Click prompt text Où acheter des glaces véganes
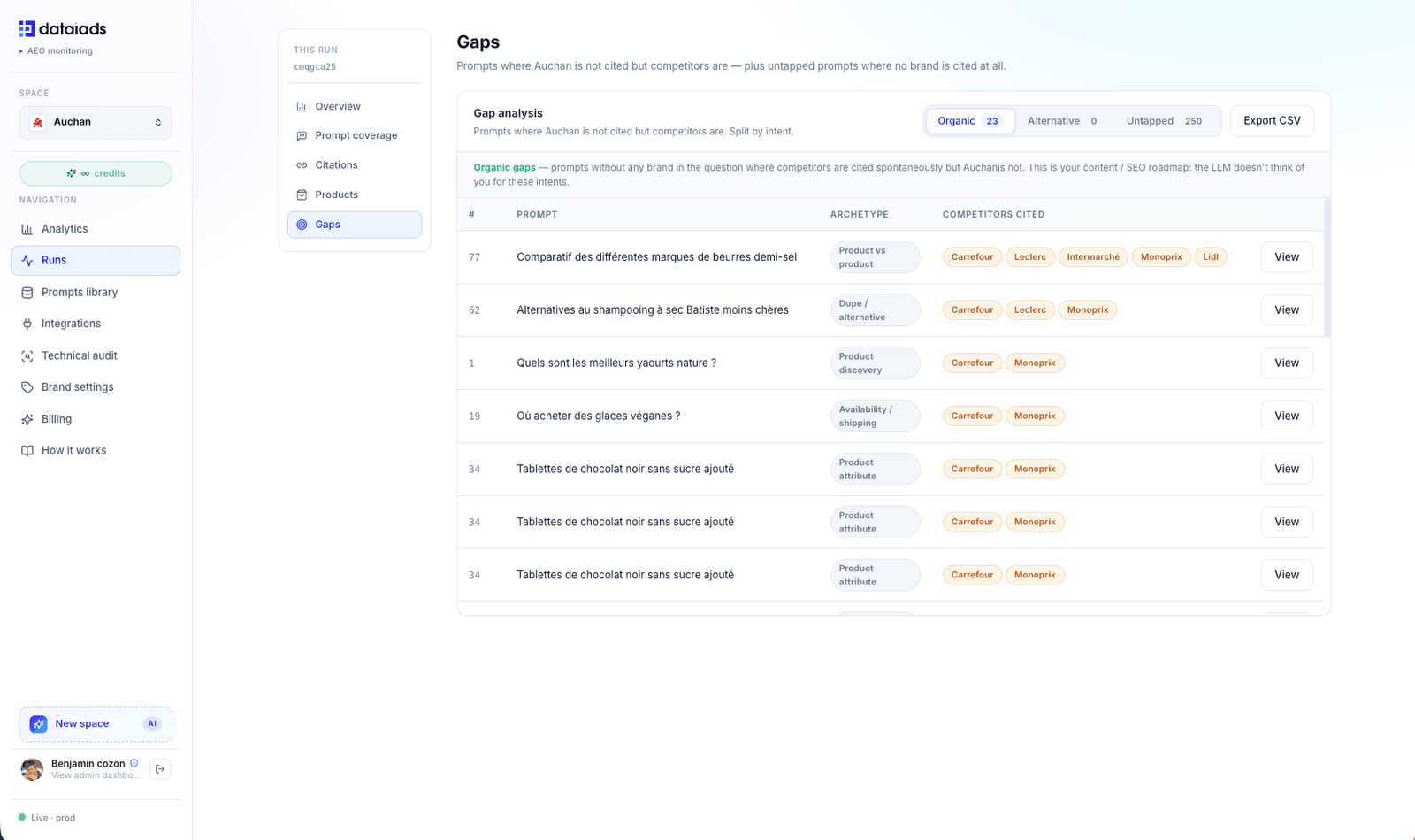Viewport: 1415px width, 840px height. click(x=599, y=416)
